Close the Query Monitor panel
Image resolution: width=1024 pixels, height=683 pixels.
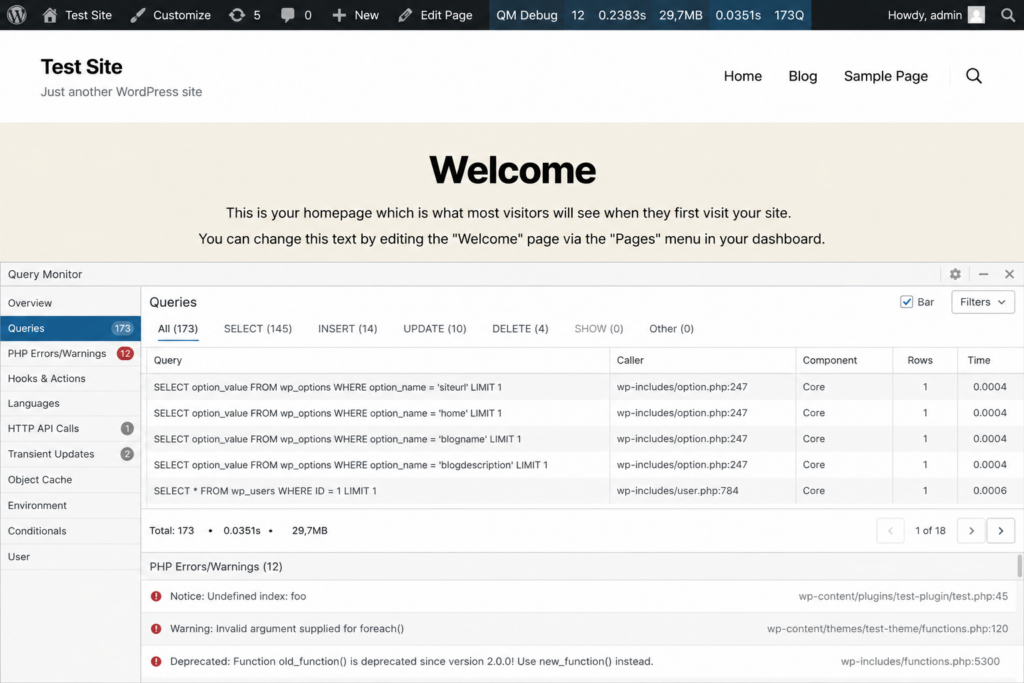coord(1009,274)
